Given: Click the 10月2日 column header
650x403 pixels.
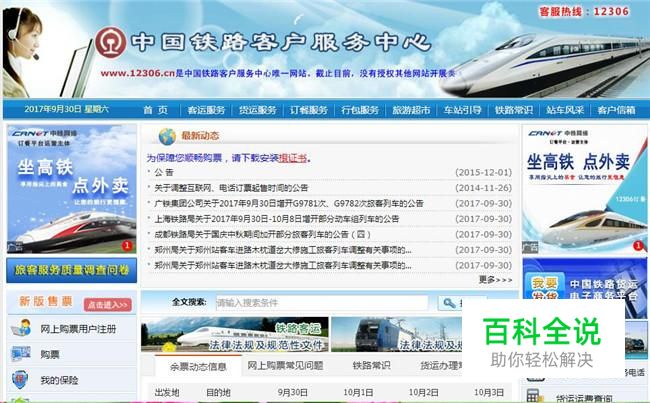Looking at the screenshot, I should click(x=423, y=392).
